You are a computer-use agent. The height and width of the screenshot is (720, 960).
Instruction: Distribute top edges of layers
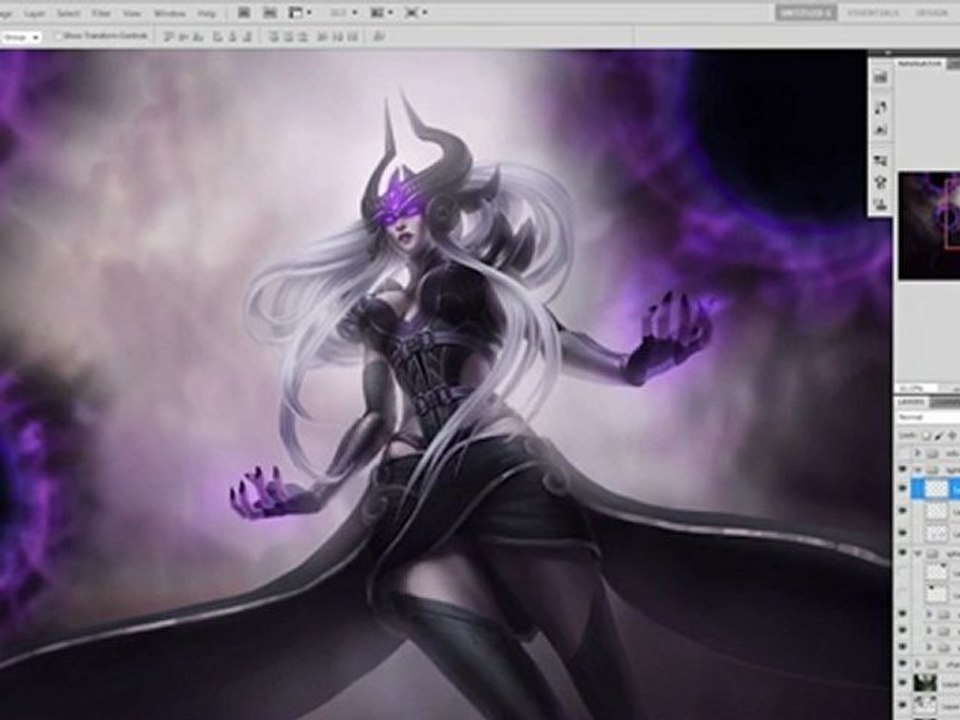(274, 37)
